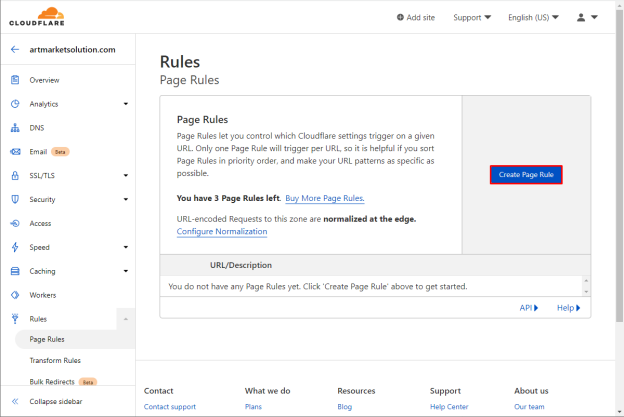Image resolution: width=624 pixels, height=417 pixels.
Task: Open the Access section
Action: point(40,223)
